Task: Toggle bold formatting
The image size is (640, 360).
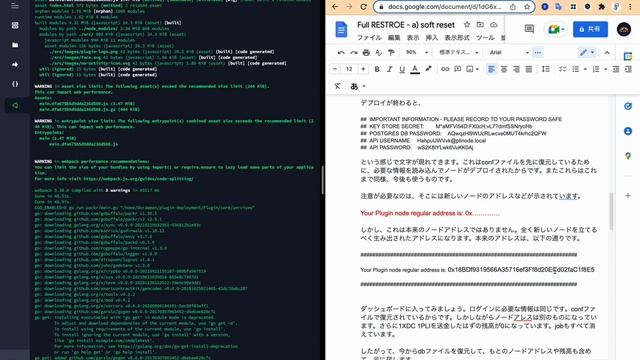Action: tap(377, 69)
